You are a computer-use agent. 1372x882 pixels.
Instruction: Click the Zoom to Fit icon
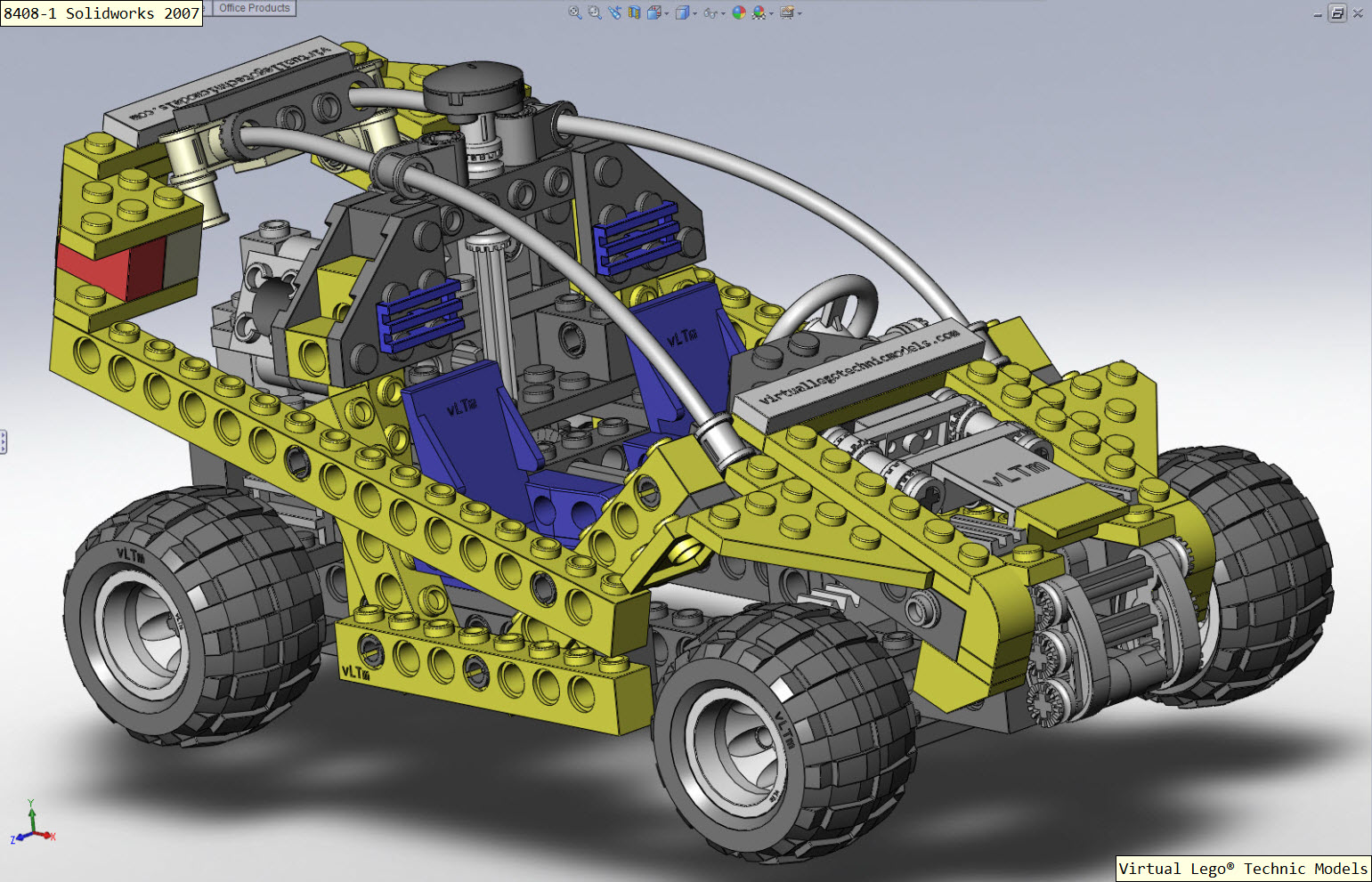click(x=575, y=12)
